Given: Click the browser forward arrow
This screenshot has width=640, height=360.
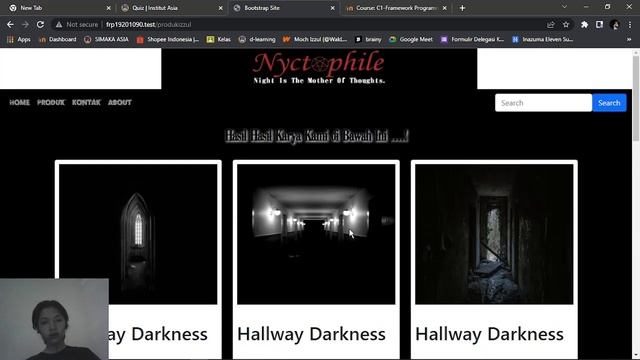Looking at the screenshot, I should (x=25, y=24).
